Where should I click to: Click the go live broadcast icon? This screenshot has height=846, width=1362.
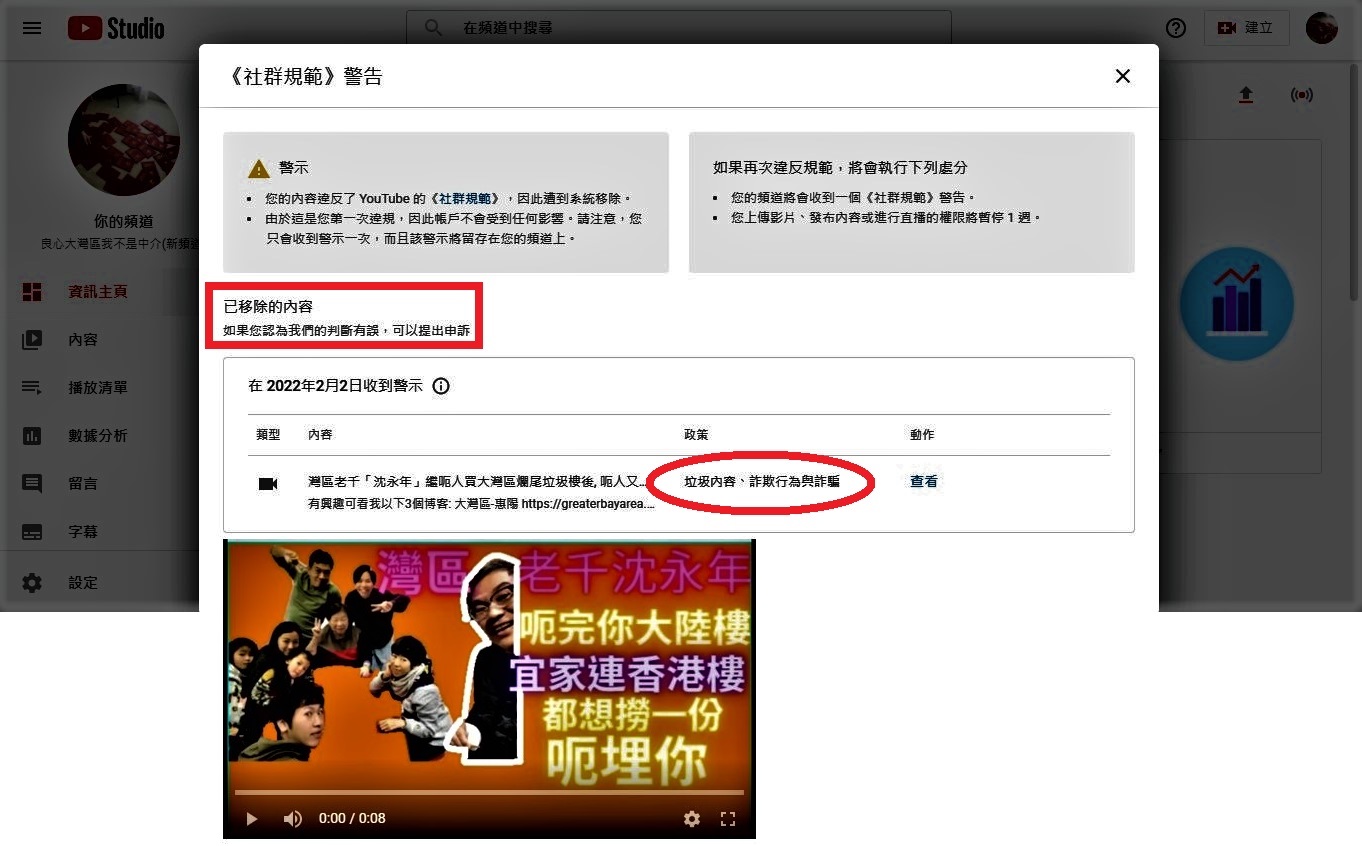tap(1301, 95)
